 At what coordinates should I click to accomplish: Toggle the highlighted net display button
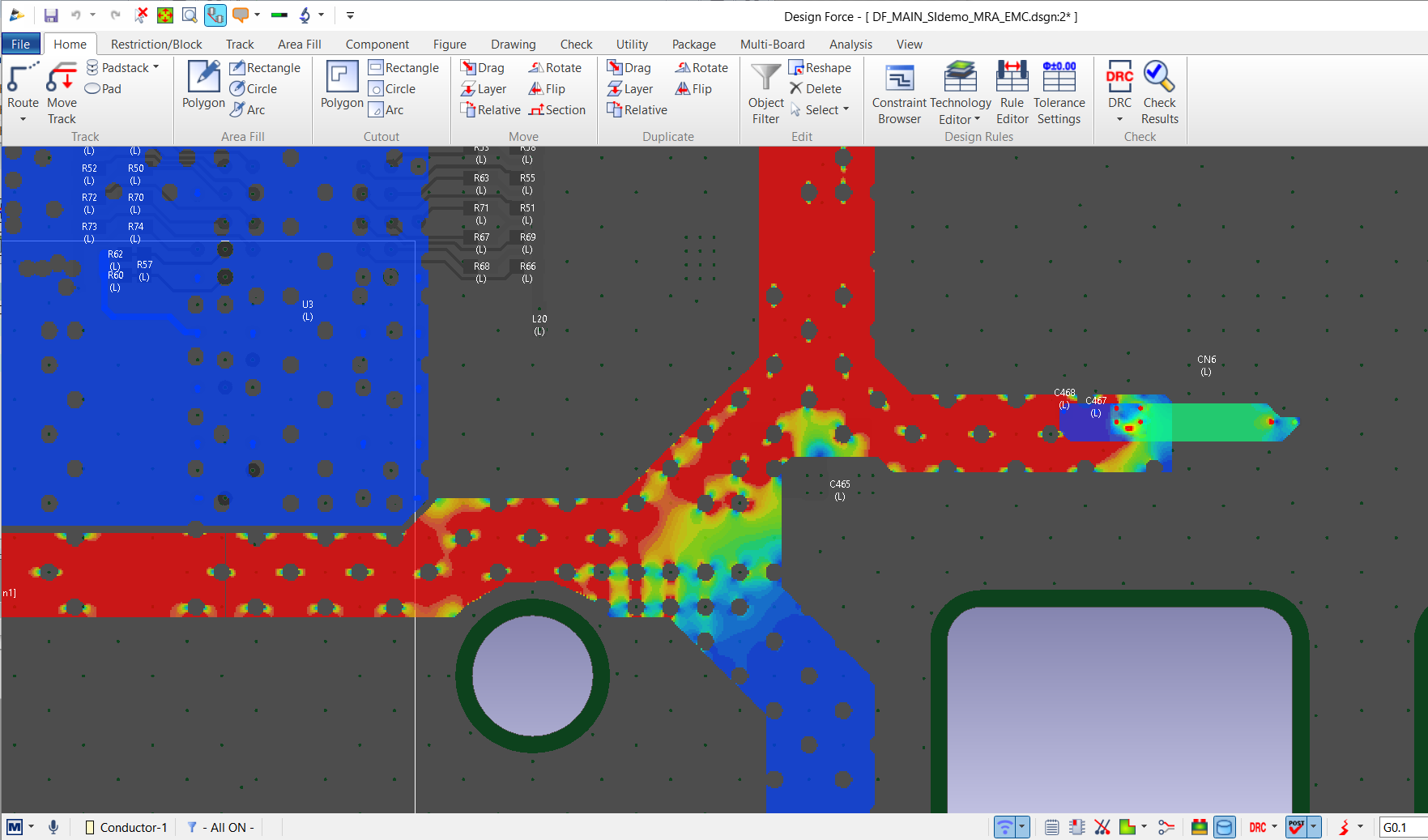pyautogui.click(x=215, y=15)
